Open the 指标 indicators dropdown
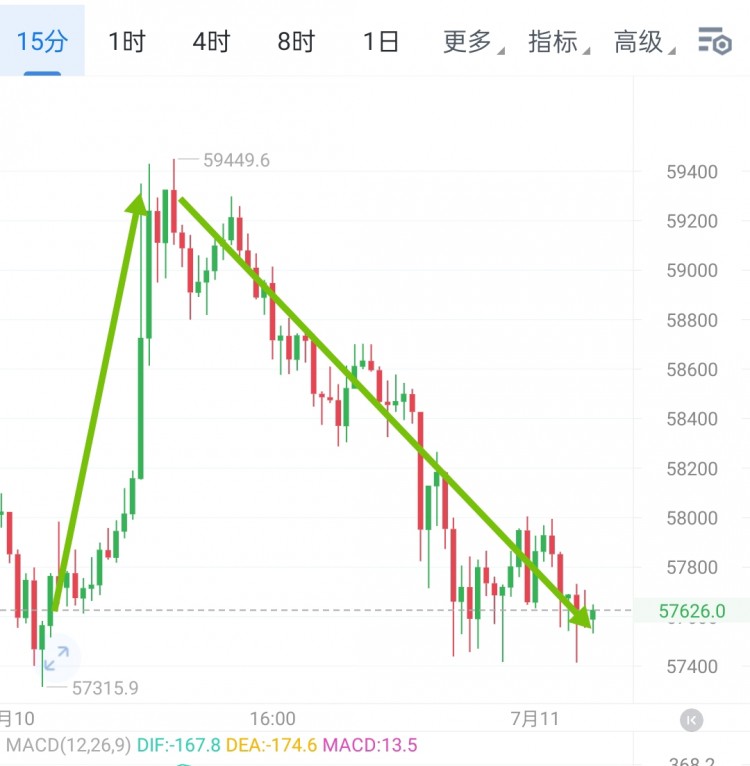Viewport: 750px width, 766px height. click(x=558, y=42)
